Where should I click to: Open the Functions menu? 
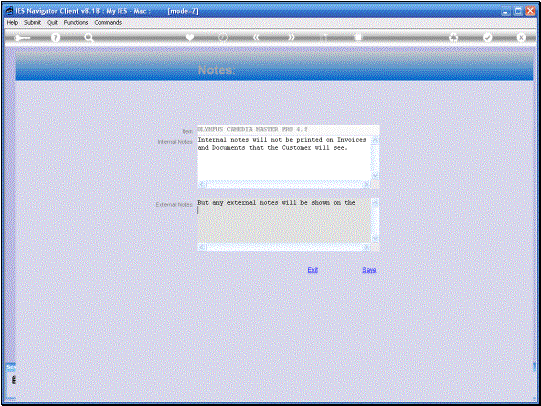76,22
